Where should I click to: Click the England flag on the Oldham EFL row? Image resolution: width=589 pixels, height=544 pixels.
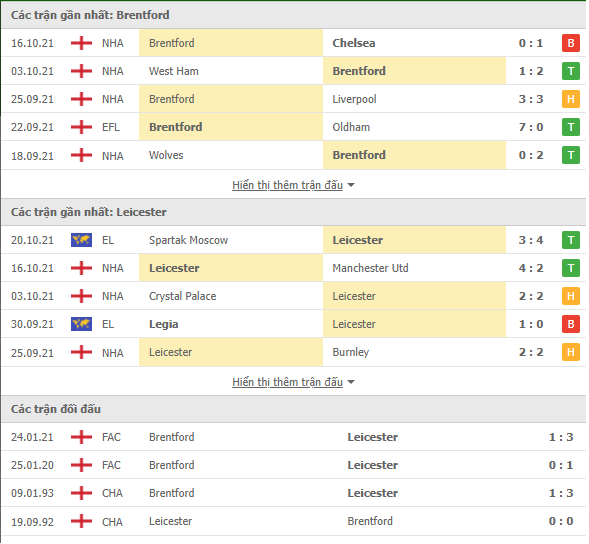coord(82,127)
